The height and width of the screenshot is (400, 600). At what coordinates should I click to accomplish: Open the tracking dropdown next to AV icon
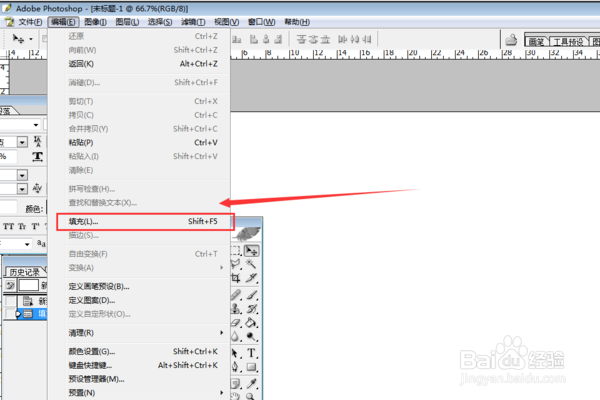pos(22,189)
